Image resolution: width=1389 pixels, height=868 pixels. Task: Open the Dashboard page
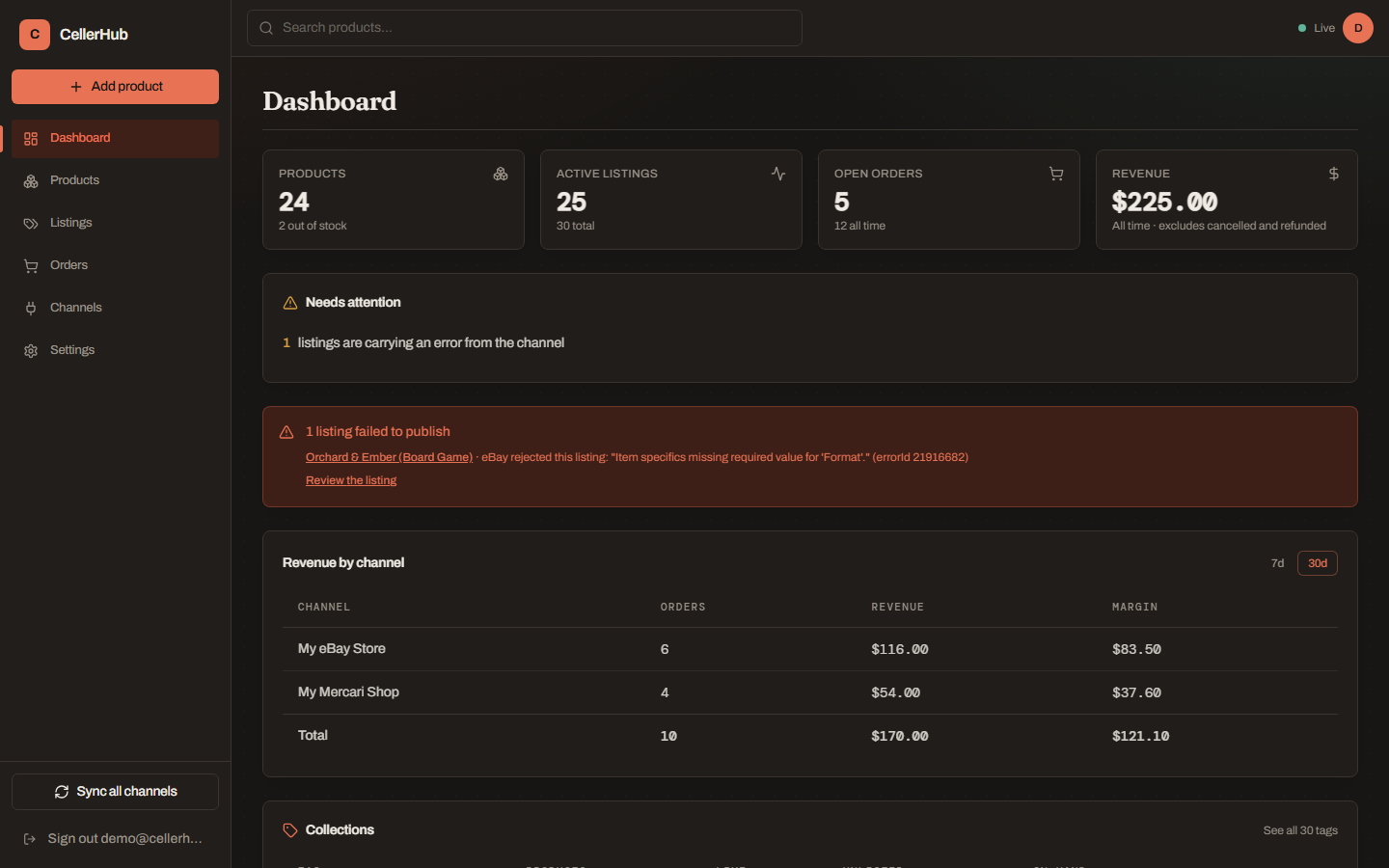pyautogui.click(x=116, y=139)
